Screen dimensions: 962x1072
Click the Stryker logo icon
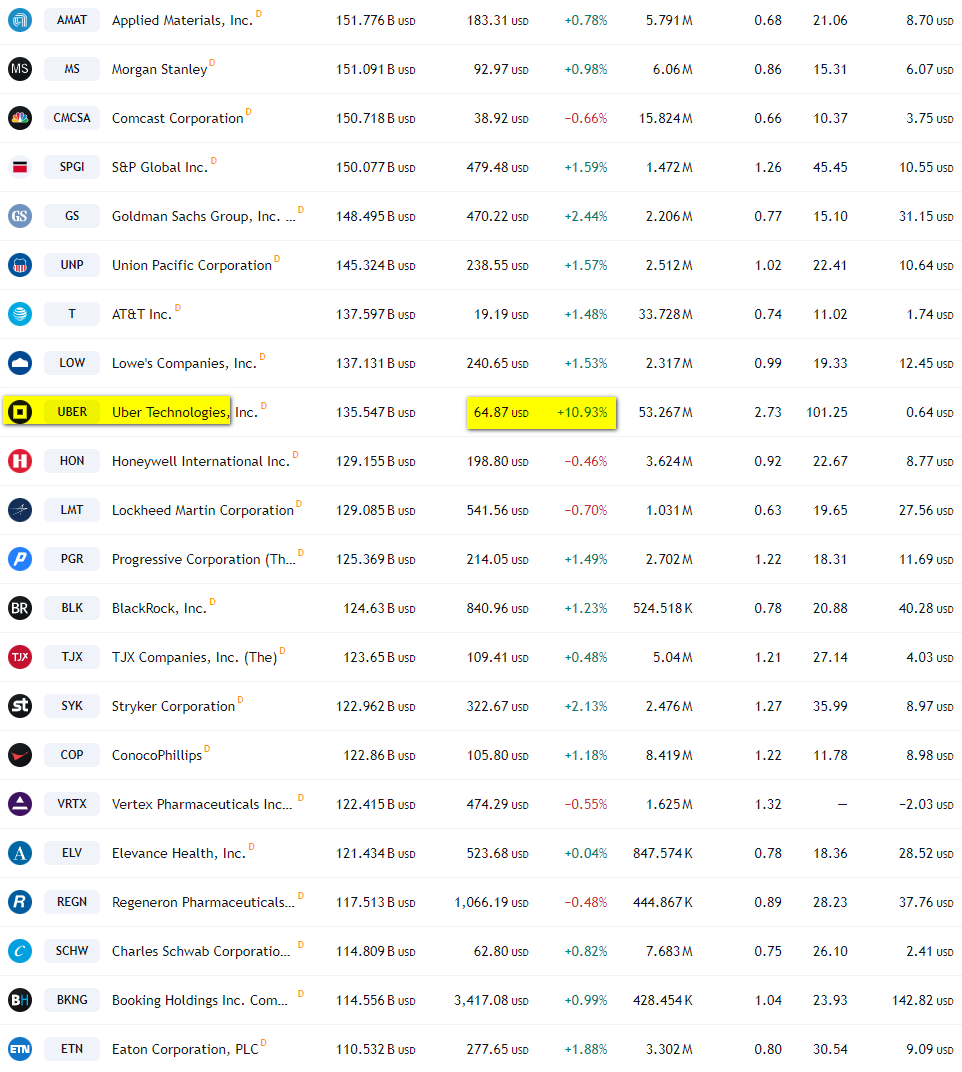20,706
